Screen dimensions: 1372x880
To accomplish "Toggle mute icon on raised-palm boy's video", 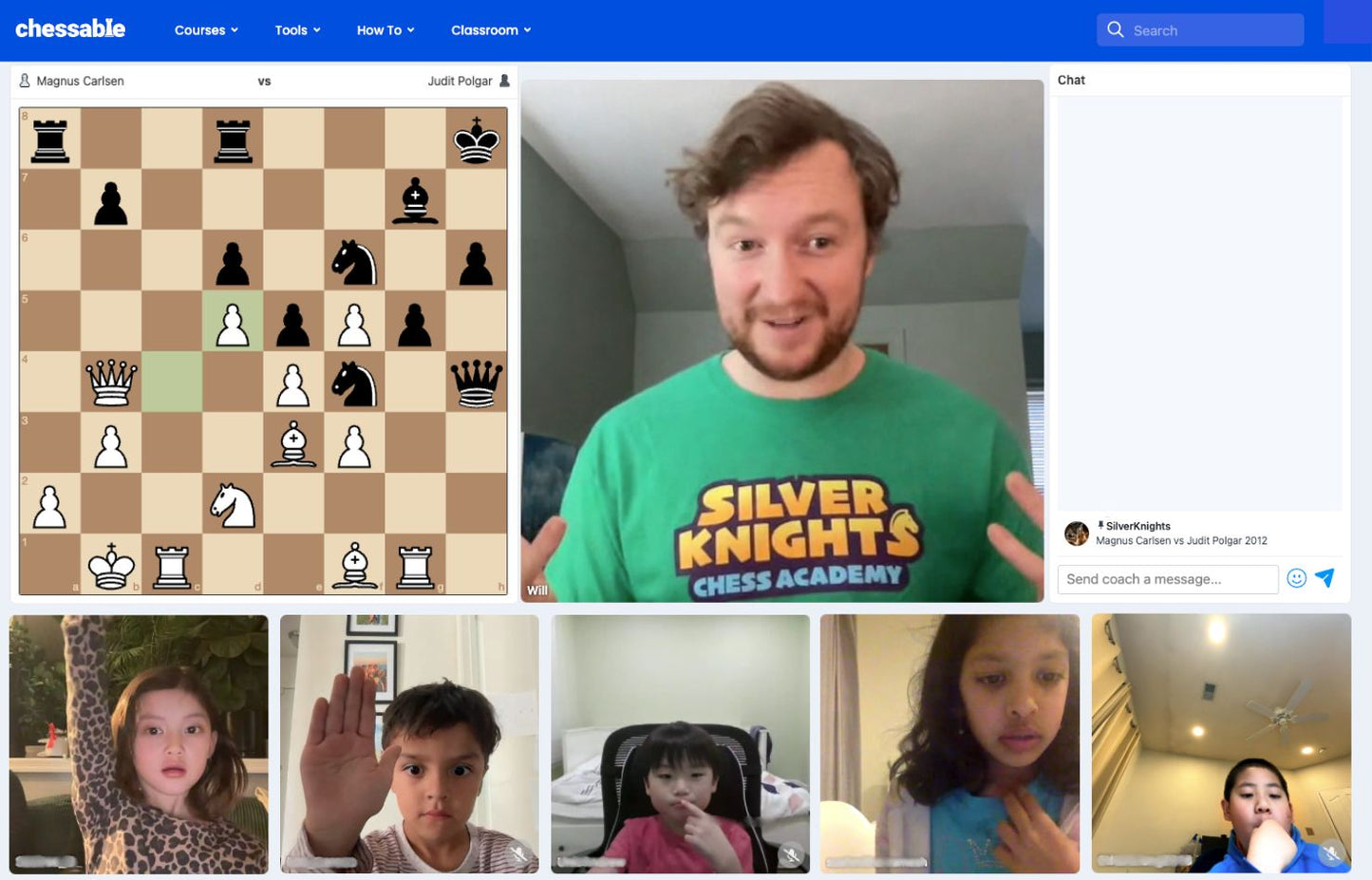I will [x=518, y=854].
